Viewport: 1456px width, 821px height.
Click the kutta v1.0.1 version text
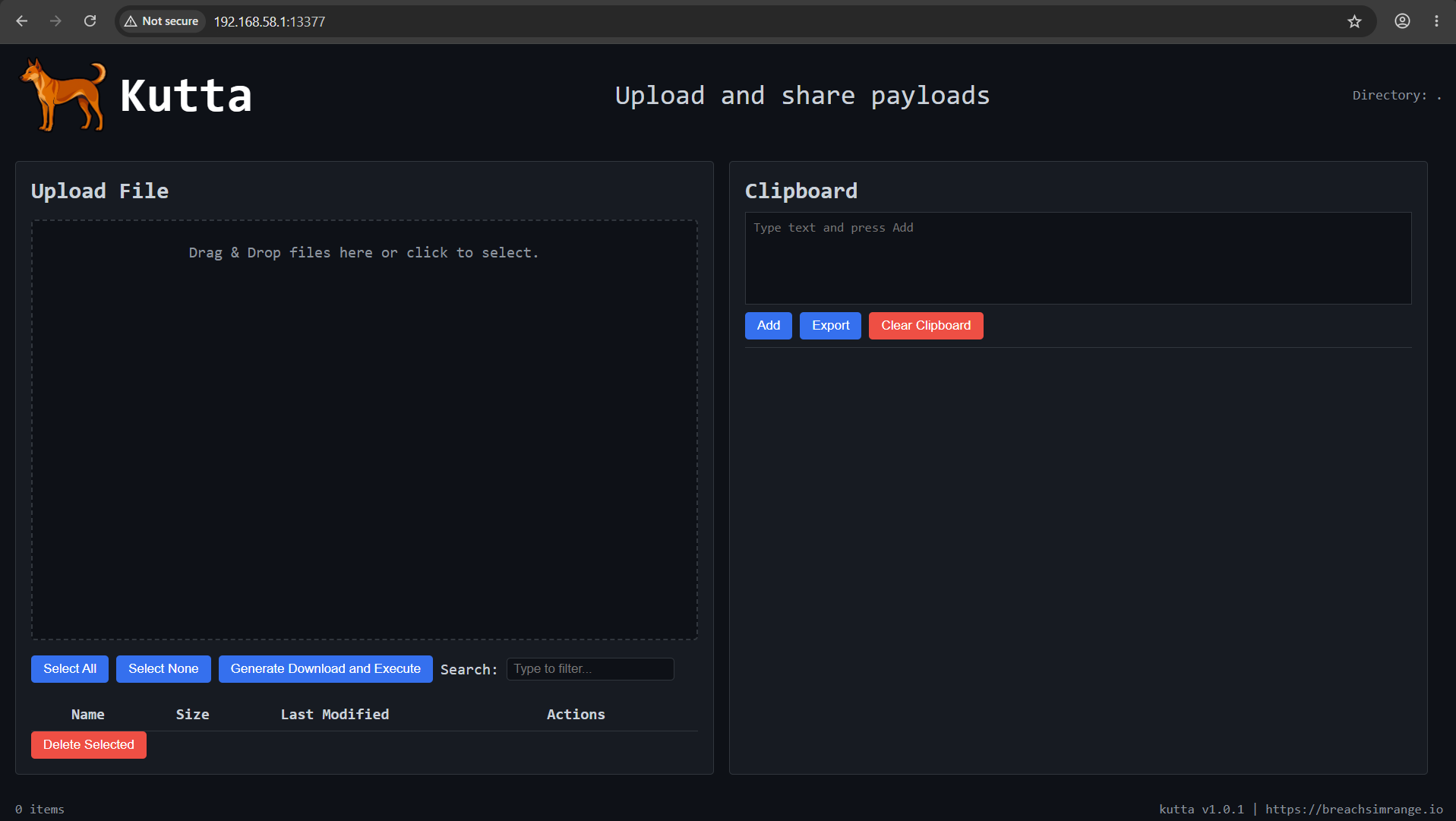point(1202,810)
